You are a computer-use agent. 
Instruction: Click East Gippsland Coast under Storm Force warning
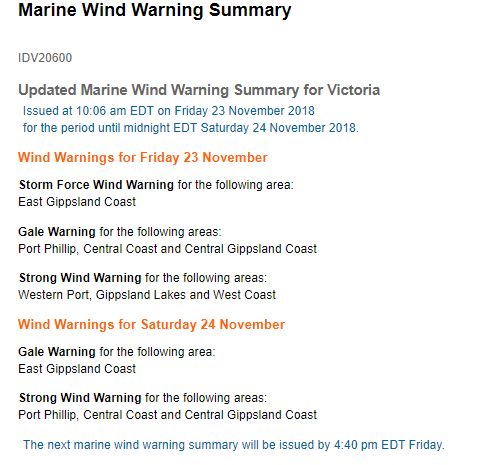77,202
